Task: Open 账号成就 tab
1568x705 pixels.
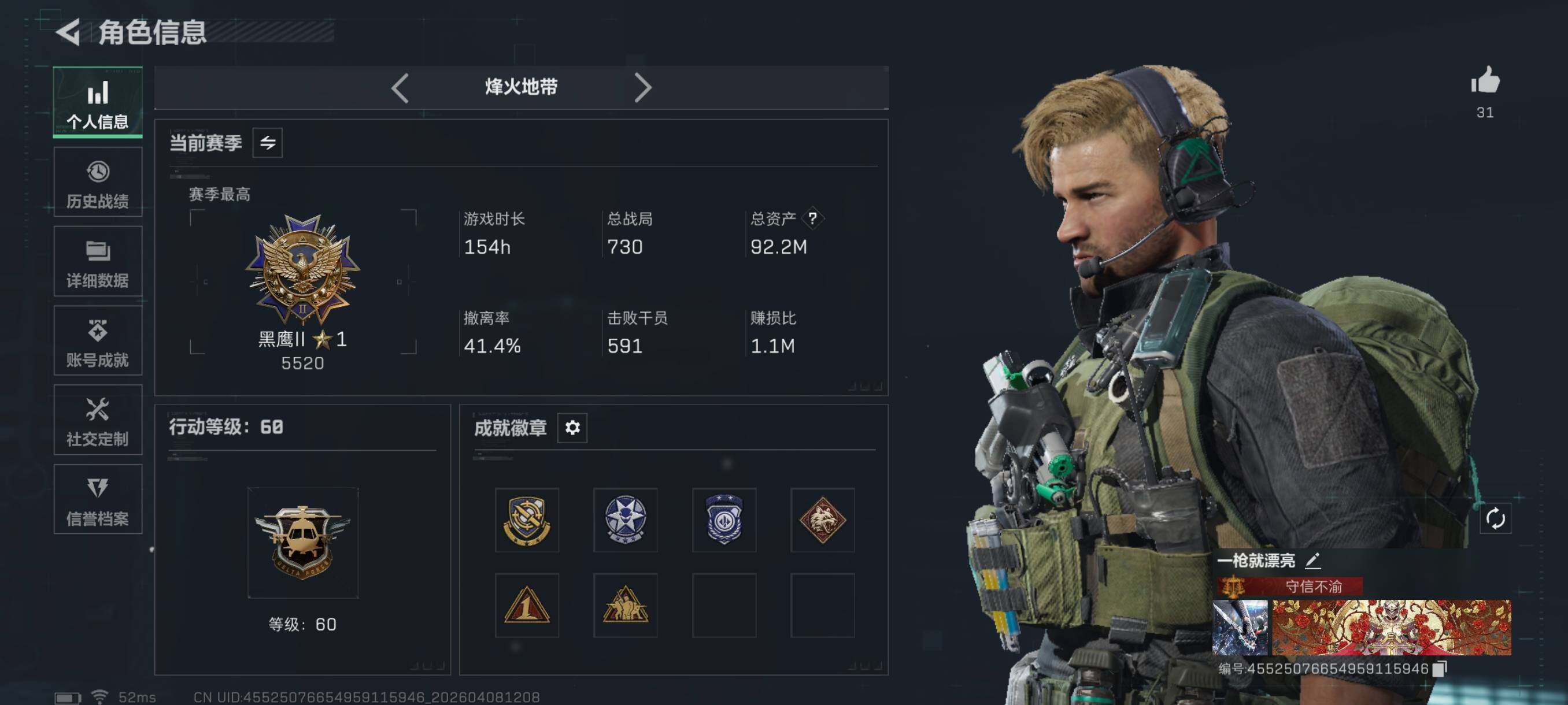Action: coord(98,340)
